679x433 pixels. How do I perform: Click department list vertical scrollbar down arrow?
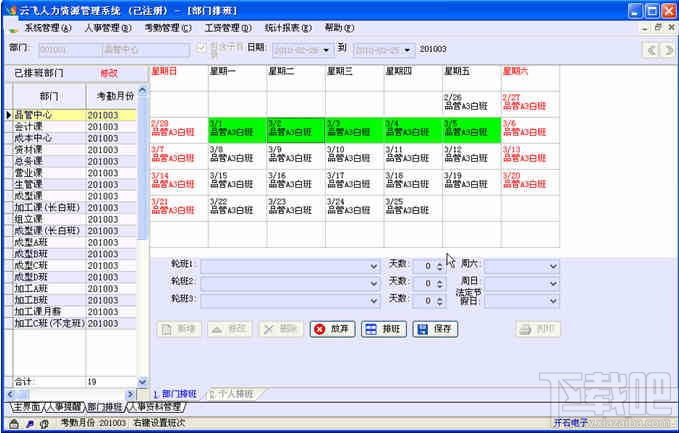click(142, 382)
